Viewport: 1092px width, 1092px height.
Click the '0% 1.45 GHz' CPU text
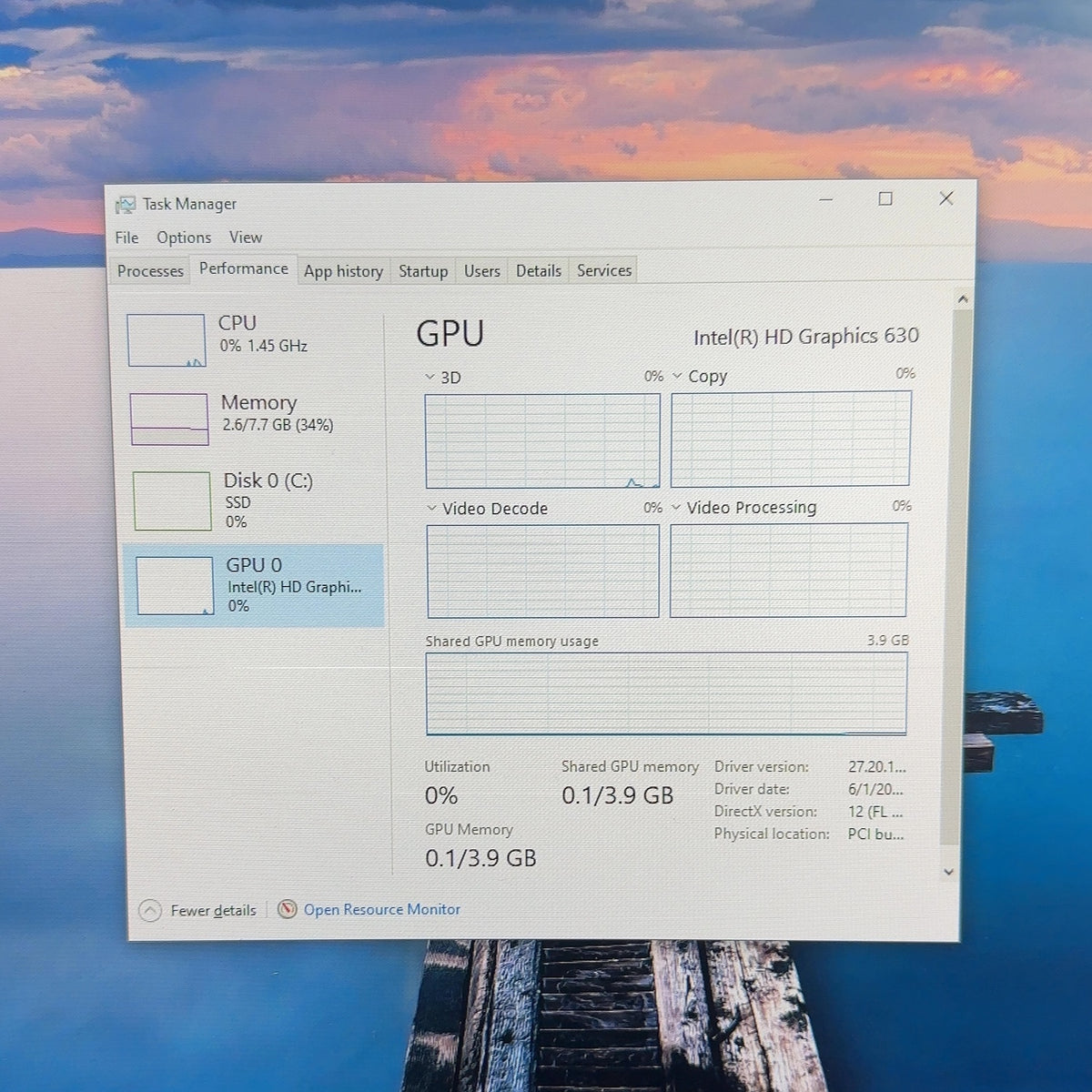(264, 346)
